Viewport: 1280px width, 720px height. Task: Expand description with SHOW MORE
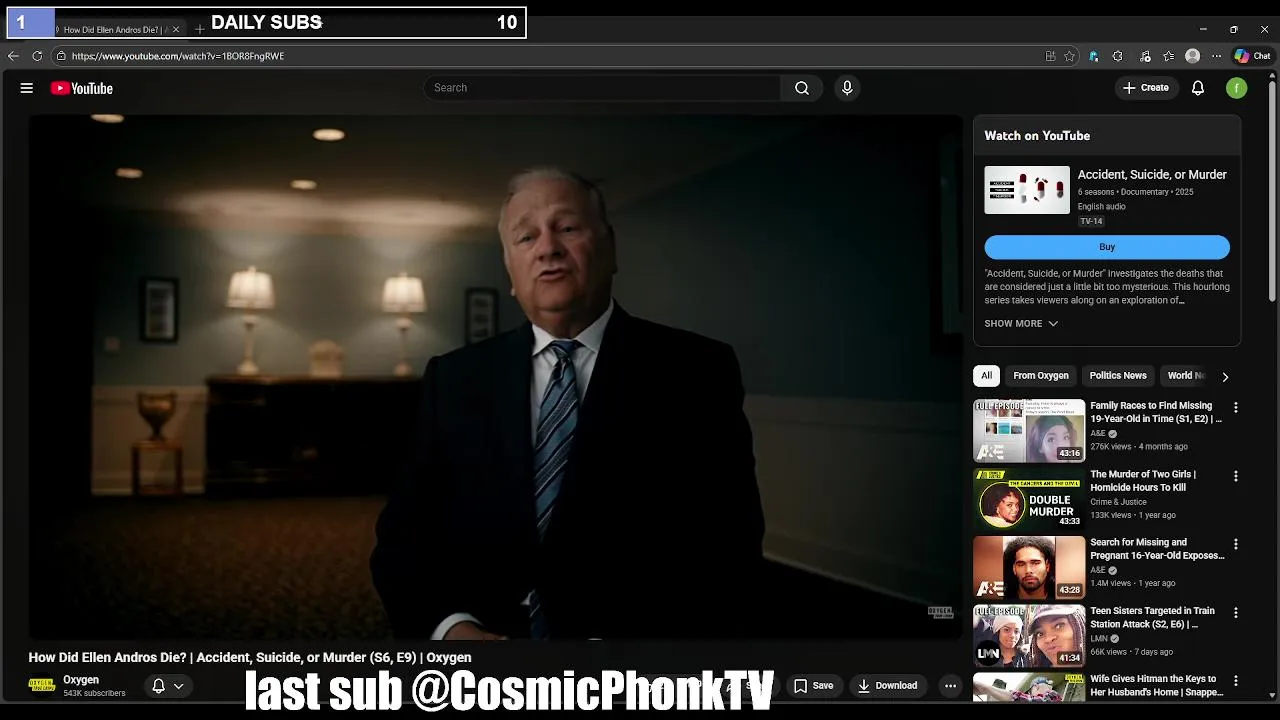click(1021, 324)
